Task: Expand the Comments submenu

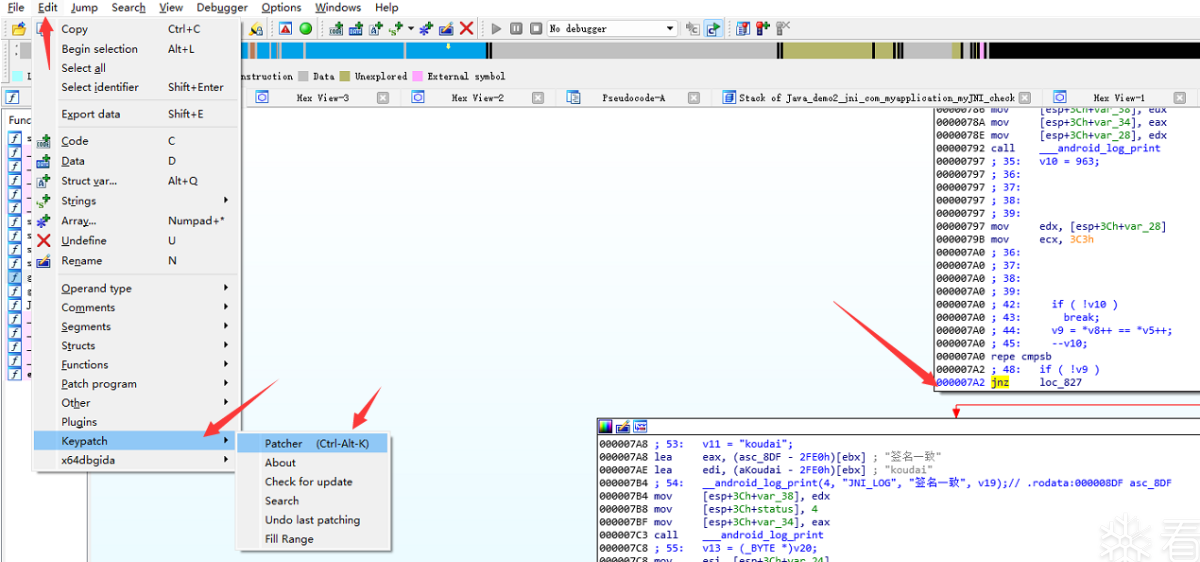Action: pos(136,308)
